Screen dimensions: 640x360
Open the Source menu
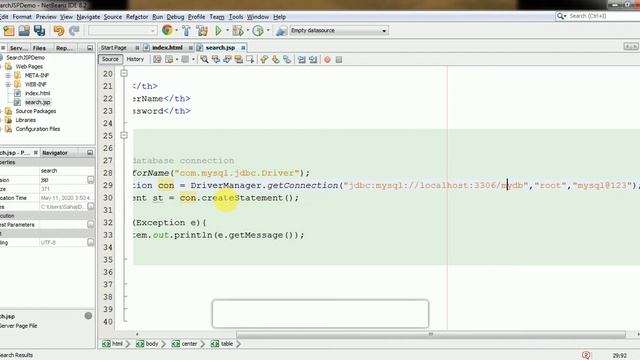click(113, 17)
